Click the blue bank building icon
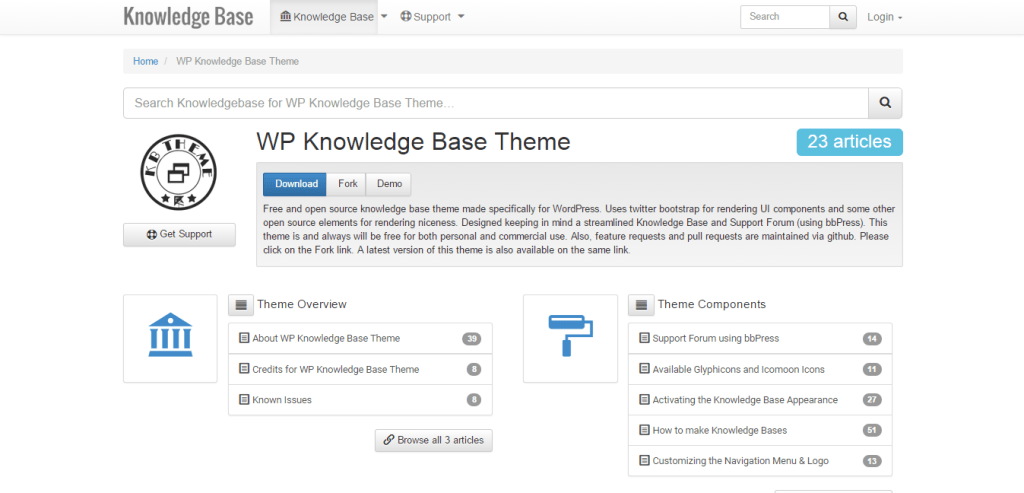 pyautogui.click(x=170, y=334)
